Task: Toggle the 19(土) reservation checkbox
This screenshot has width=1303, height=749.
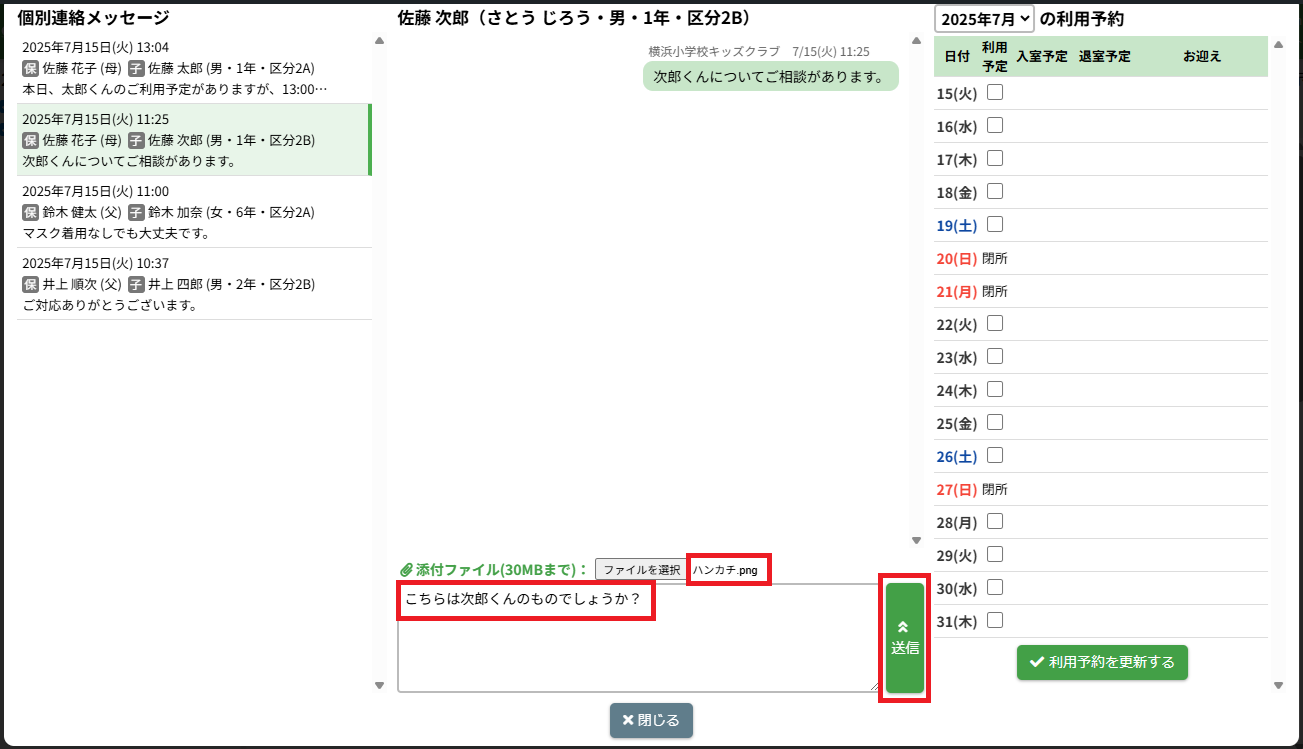Action: pos(995,225)
